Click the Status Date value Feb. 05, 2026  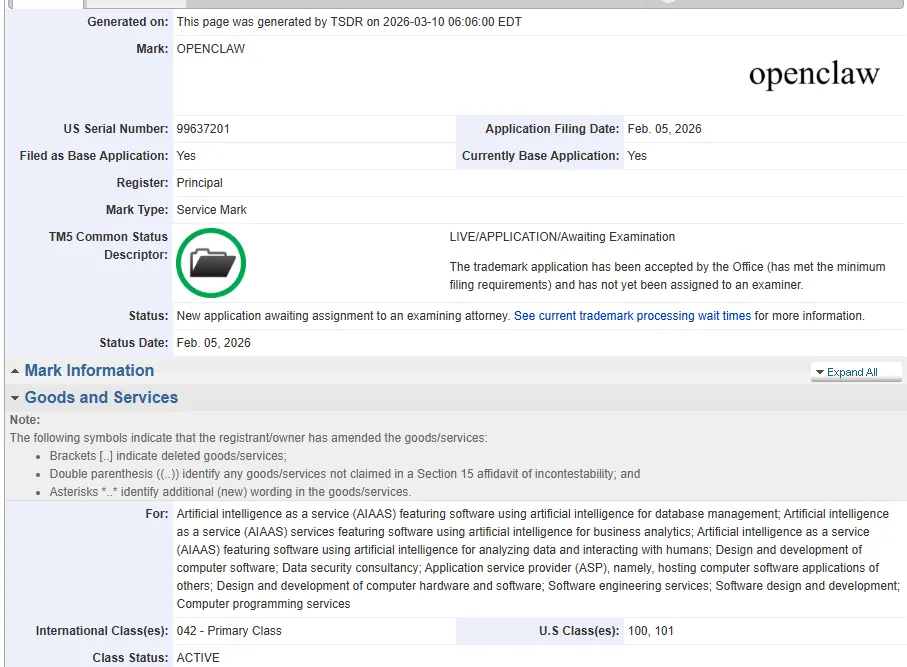coord(213,343)
